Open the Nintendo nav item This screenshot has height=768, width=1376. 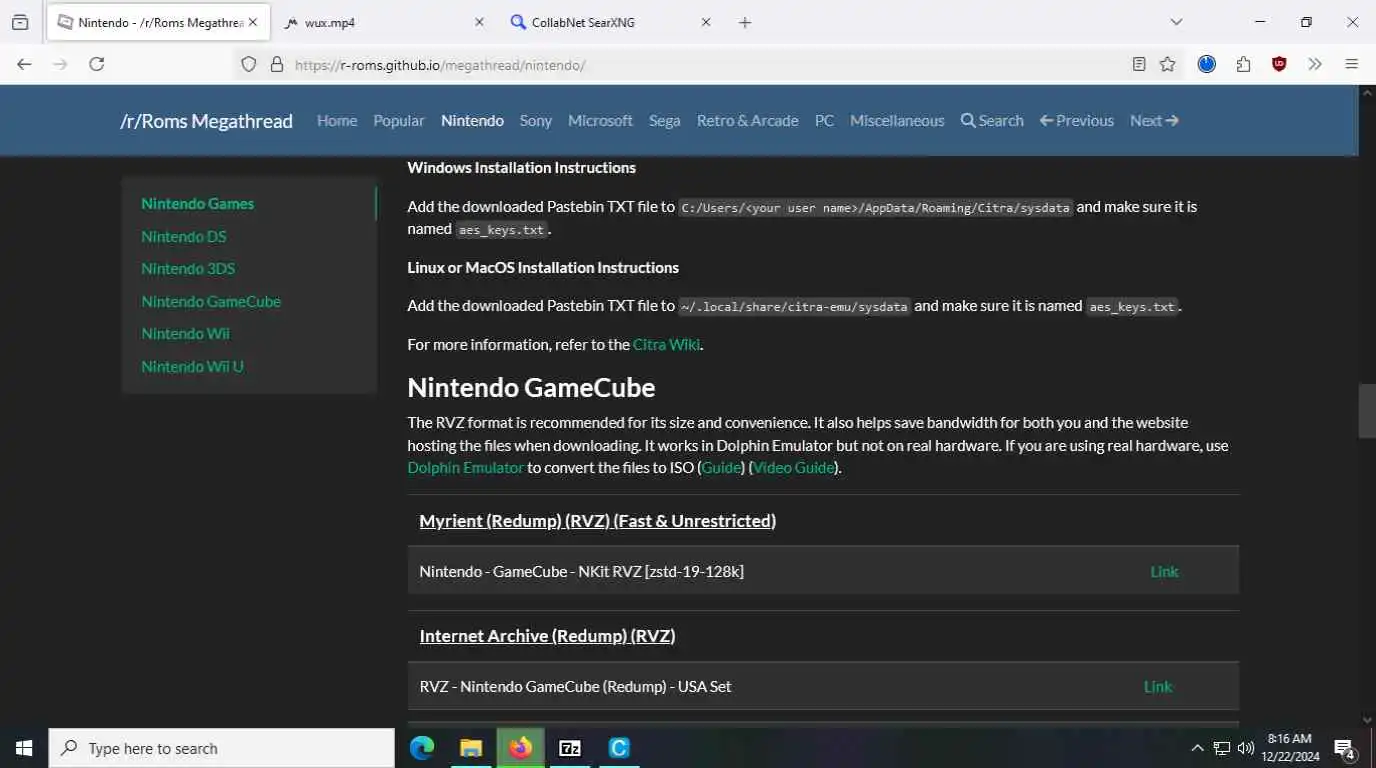472,120
